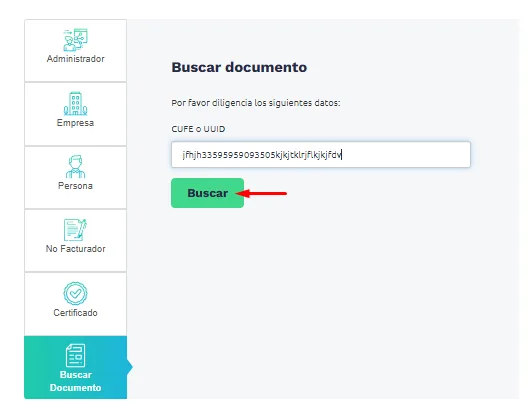Select the Buscar Documento page icon
This screenshot has height=418, width=529.
point(75,355)
